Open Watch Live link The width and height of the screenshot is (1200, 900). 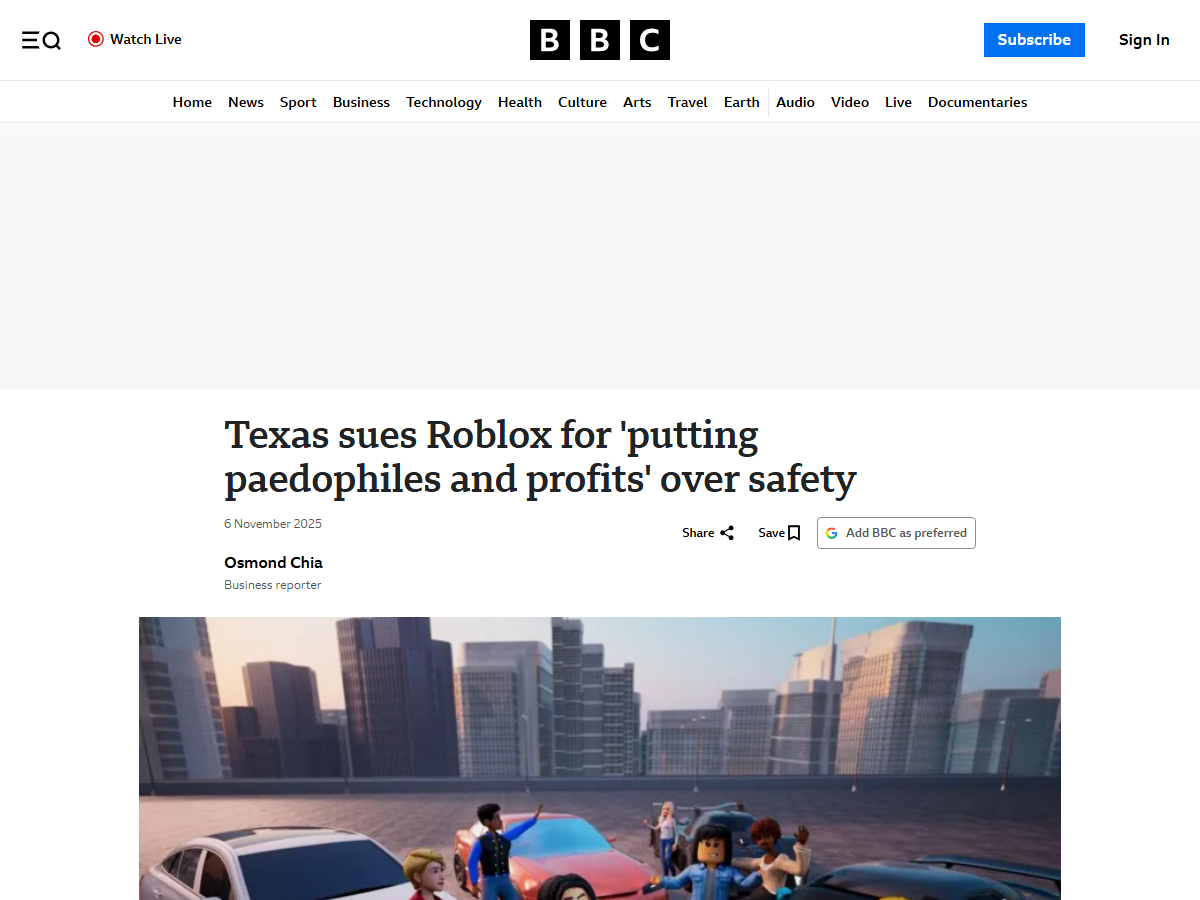[x=135, y=39]
